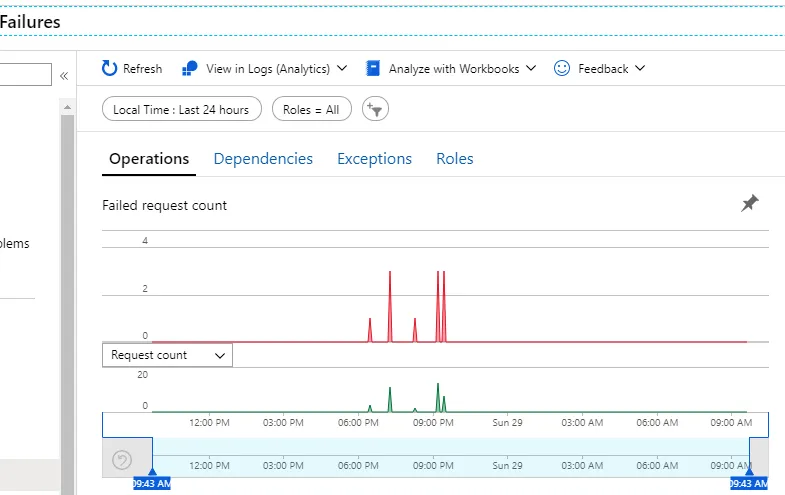Viewport: 785px width, 495px height.
Task: Click the Local Time Last 24 hours filter
Action: (x=181, y=109)
